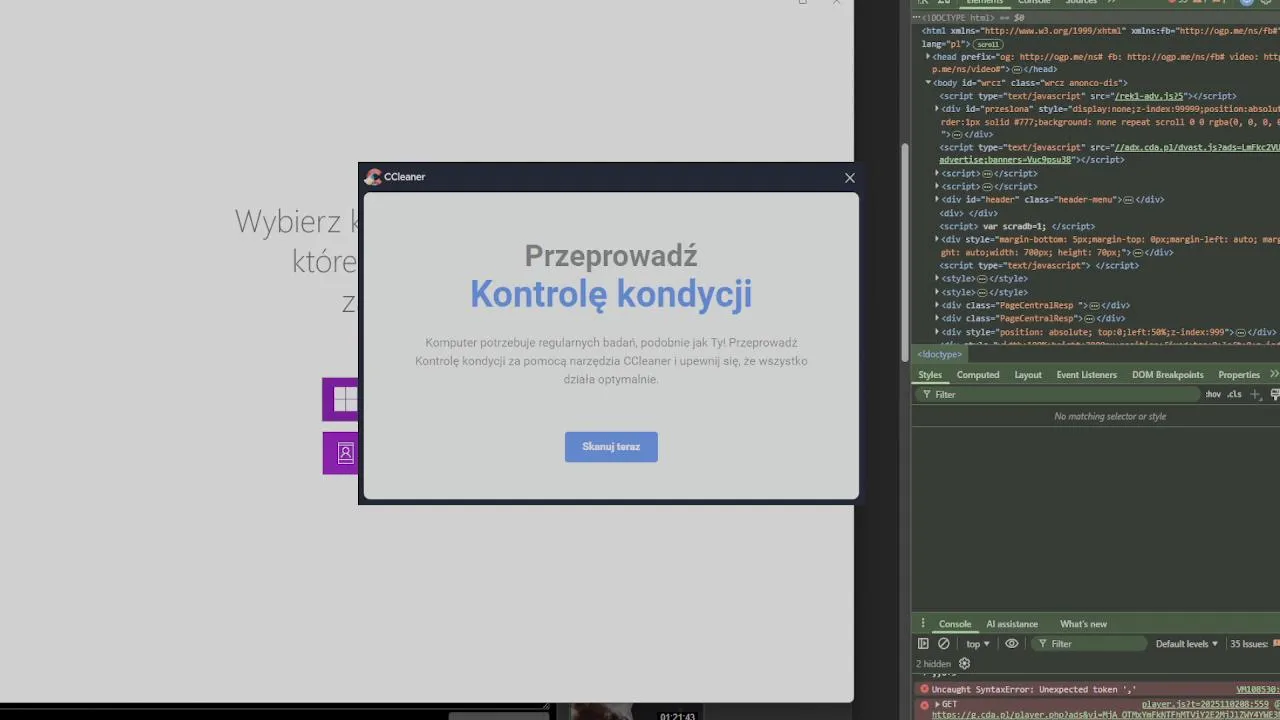This screenshot has width=1280, height=720.
Task: Click the ellipsis badge closing przeslona div
Action: [956, 135]
